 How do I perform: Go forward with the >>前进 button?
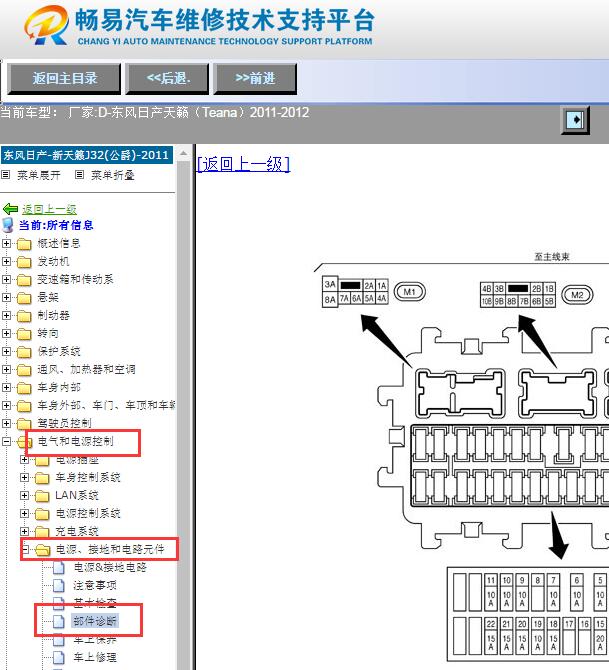point(255,79)
